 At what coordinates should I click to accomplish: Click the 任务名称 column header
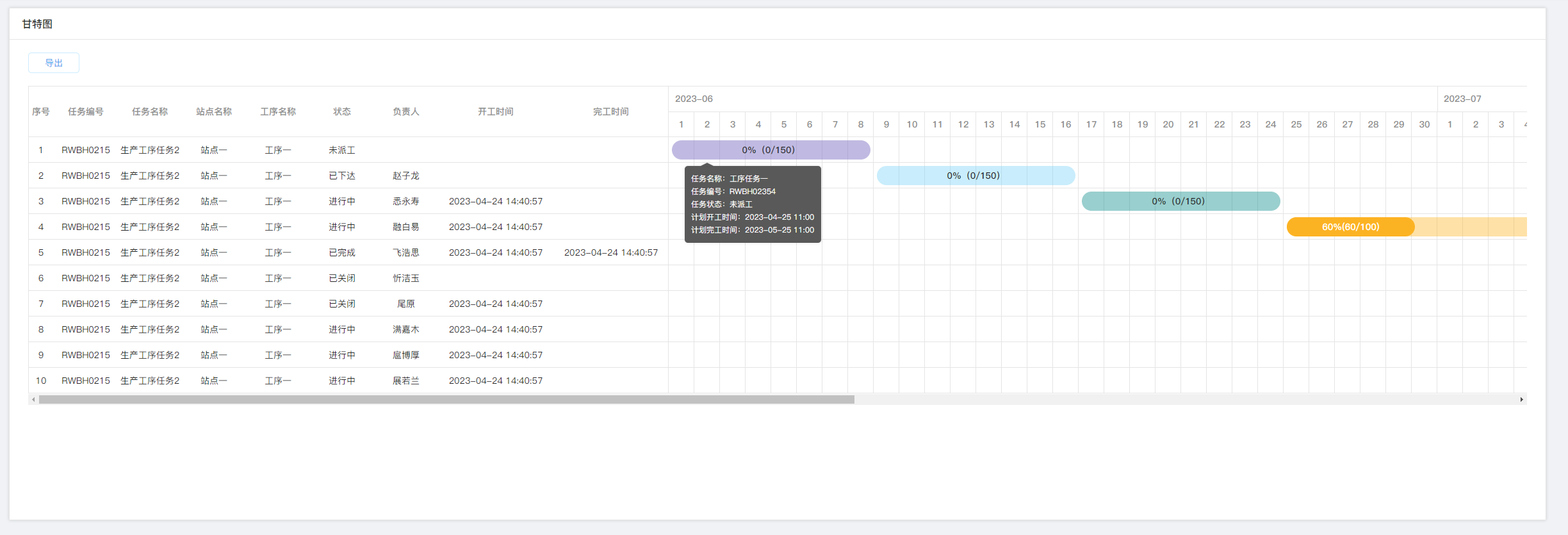(x=150, y=111)
